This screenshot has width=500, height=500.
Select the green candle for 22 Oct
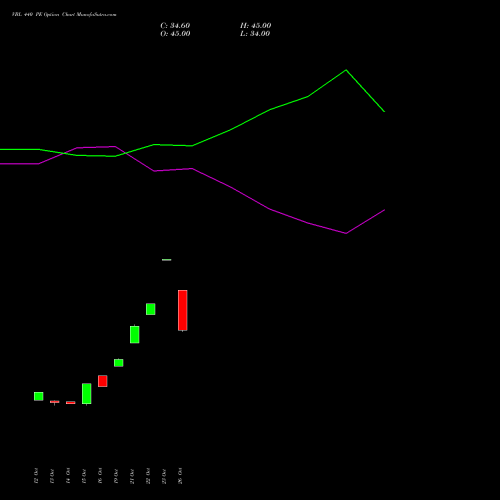point(151,309)
